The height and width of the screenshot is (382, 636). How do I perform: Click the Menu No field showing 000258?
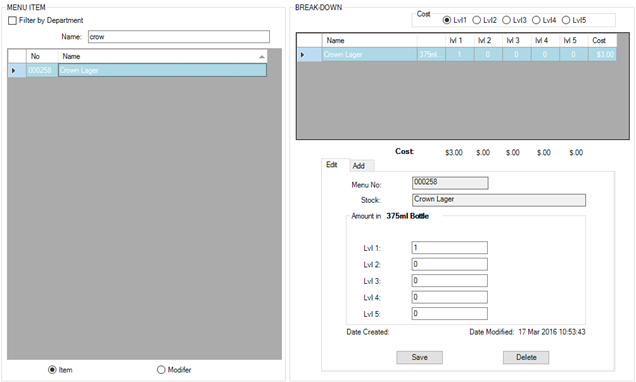click(x=450, y=183)
